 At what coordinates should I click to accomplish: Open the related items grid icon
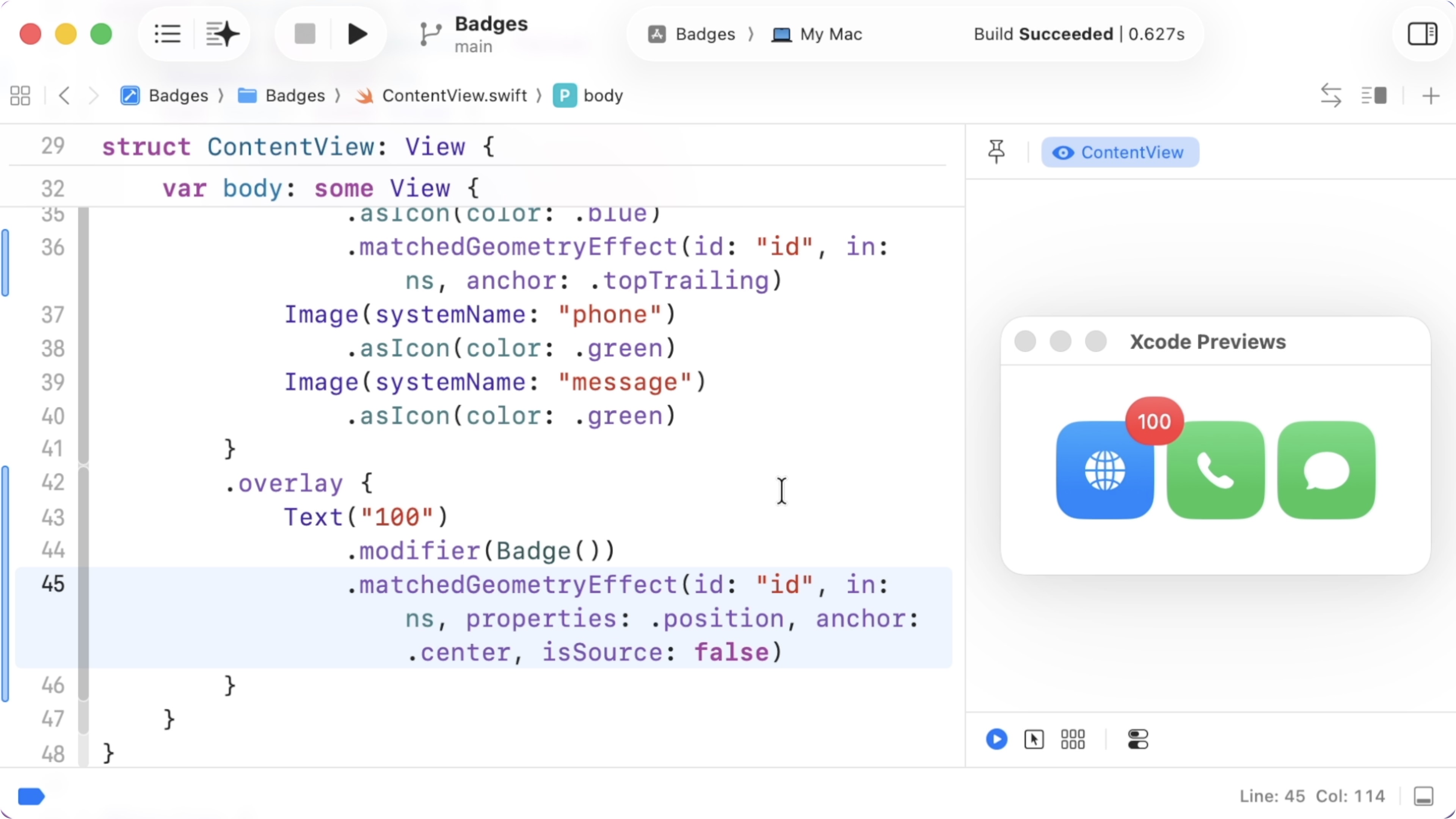20,96
